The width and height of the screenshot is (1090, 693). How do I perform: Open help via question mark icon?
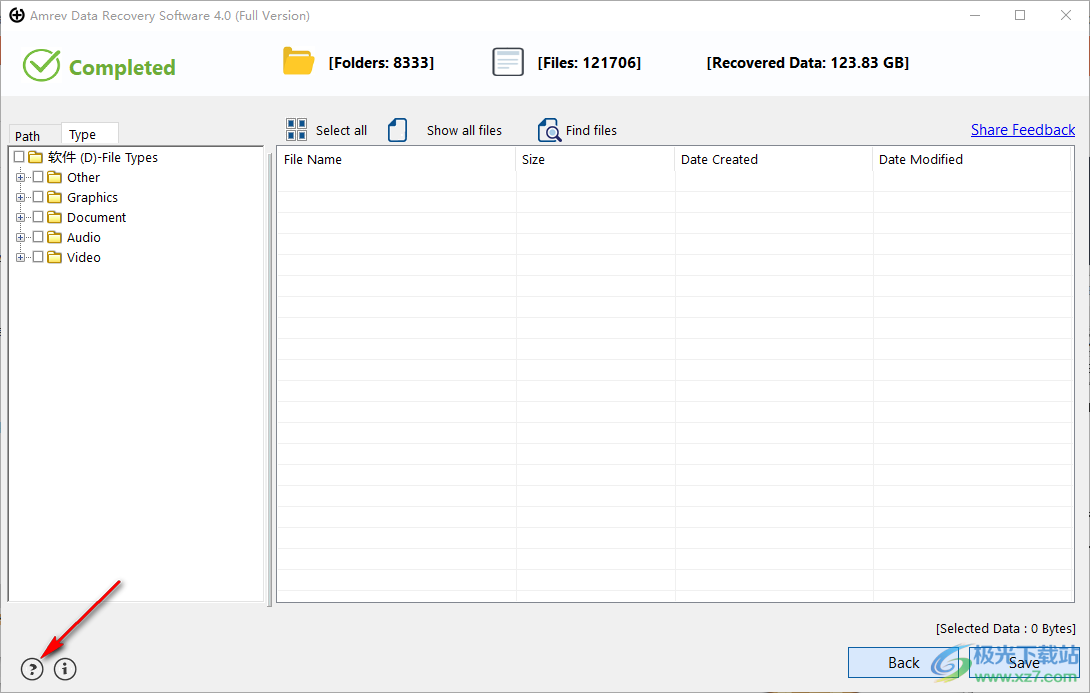pos(32,669)
